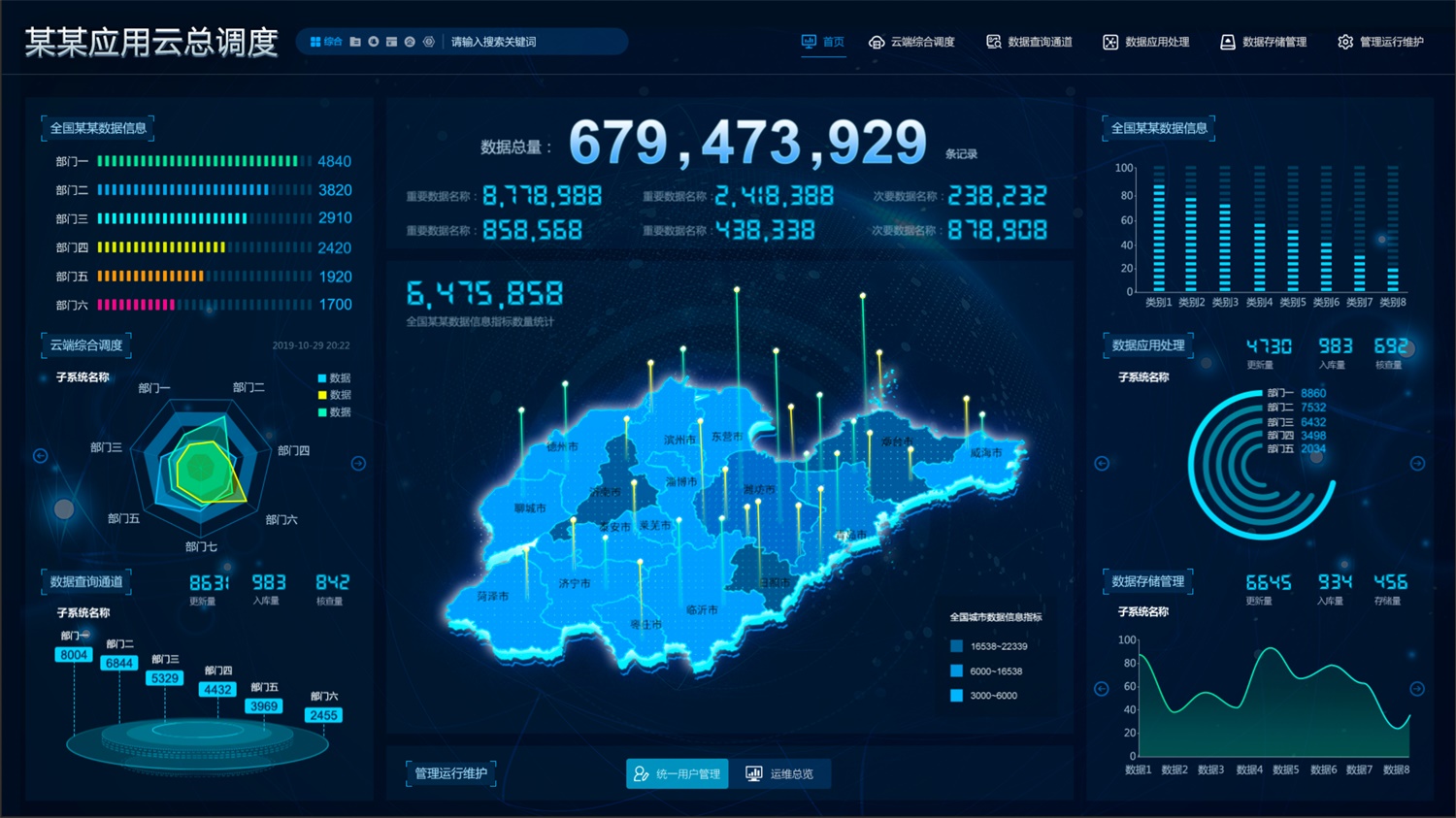Advance the 数据应用处理 ring chart right arrow
The width and height of the screenshot is (1456, 818).
pos(1417,464)
